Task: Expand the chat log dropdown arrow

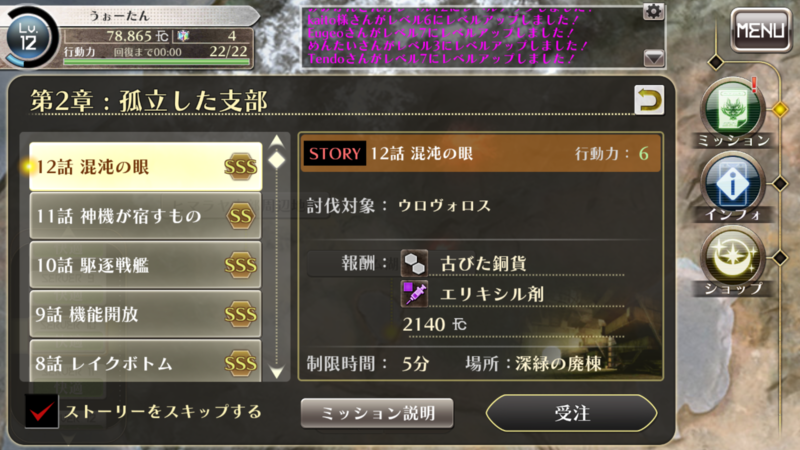Action: 654,58
